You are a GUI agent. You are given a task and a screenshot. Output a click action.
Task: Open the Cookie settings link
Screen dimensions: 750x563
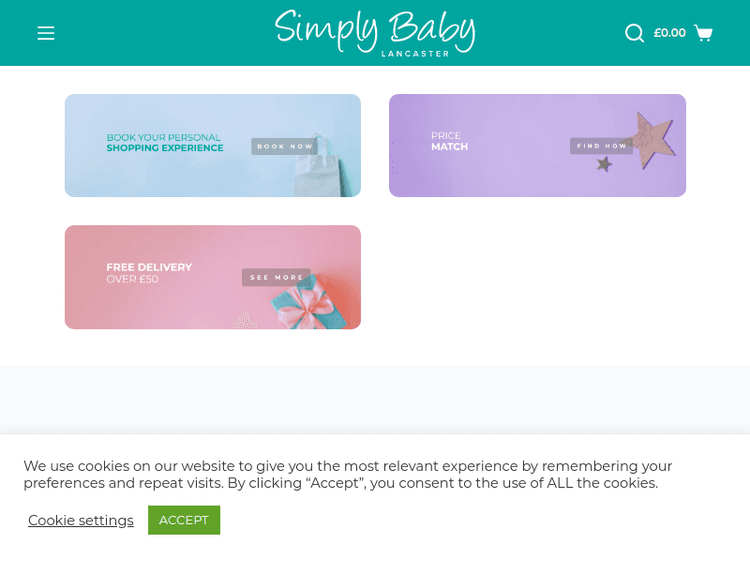[81, 520]
